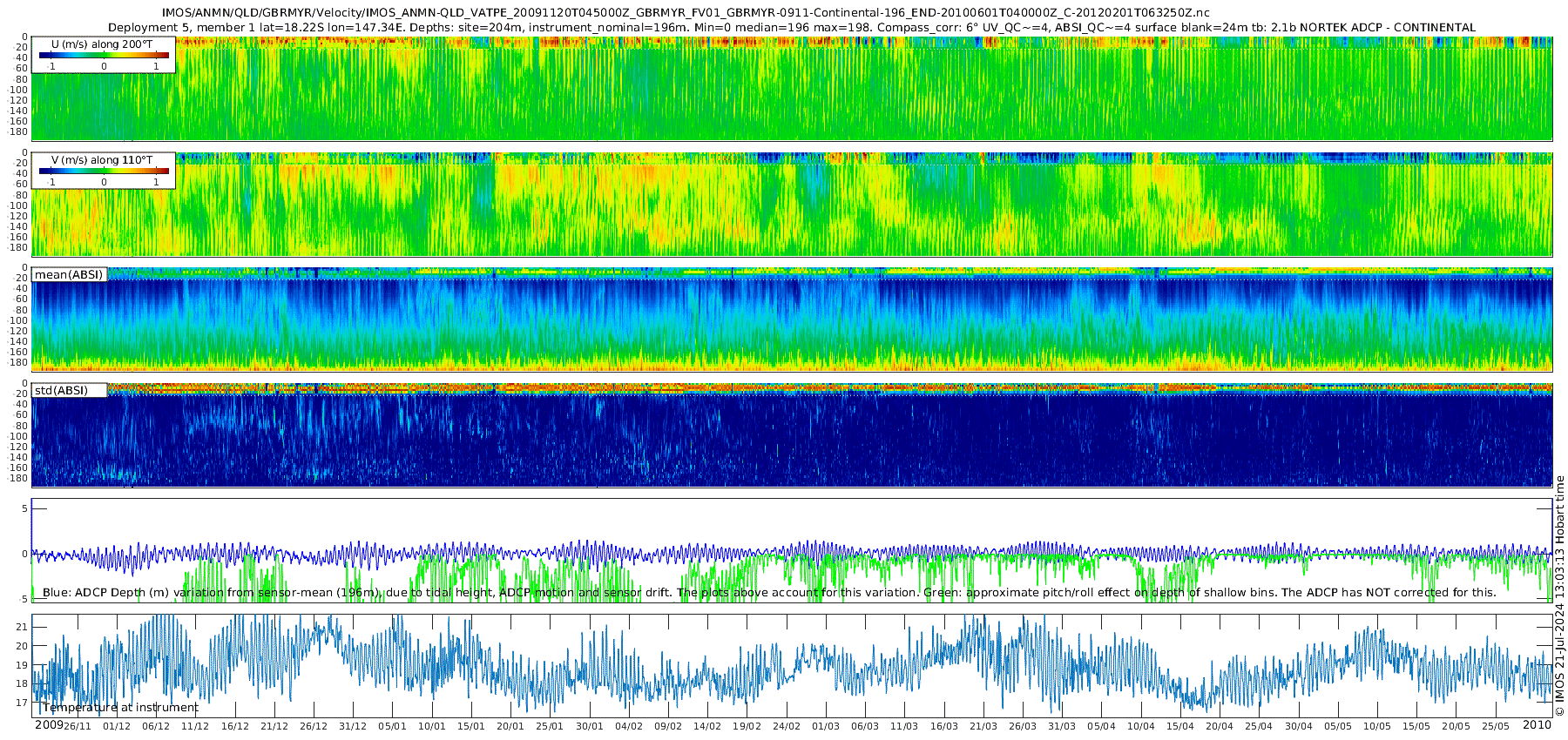Click the '15/01' date tick label
This screenshot has width=1568, height=740.
coord(470,726)
